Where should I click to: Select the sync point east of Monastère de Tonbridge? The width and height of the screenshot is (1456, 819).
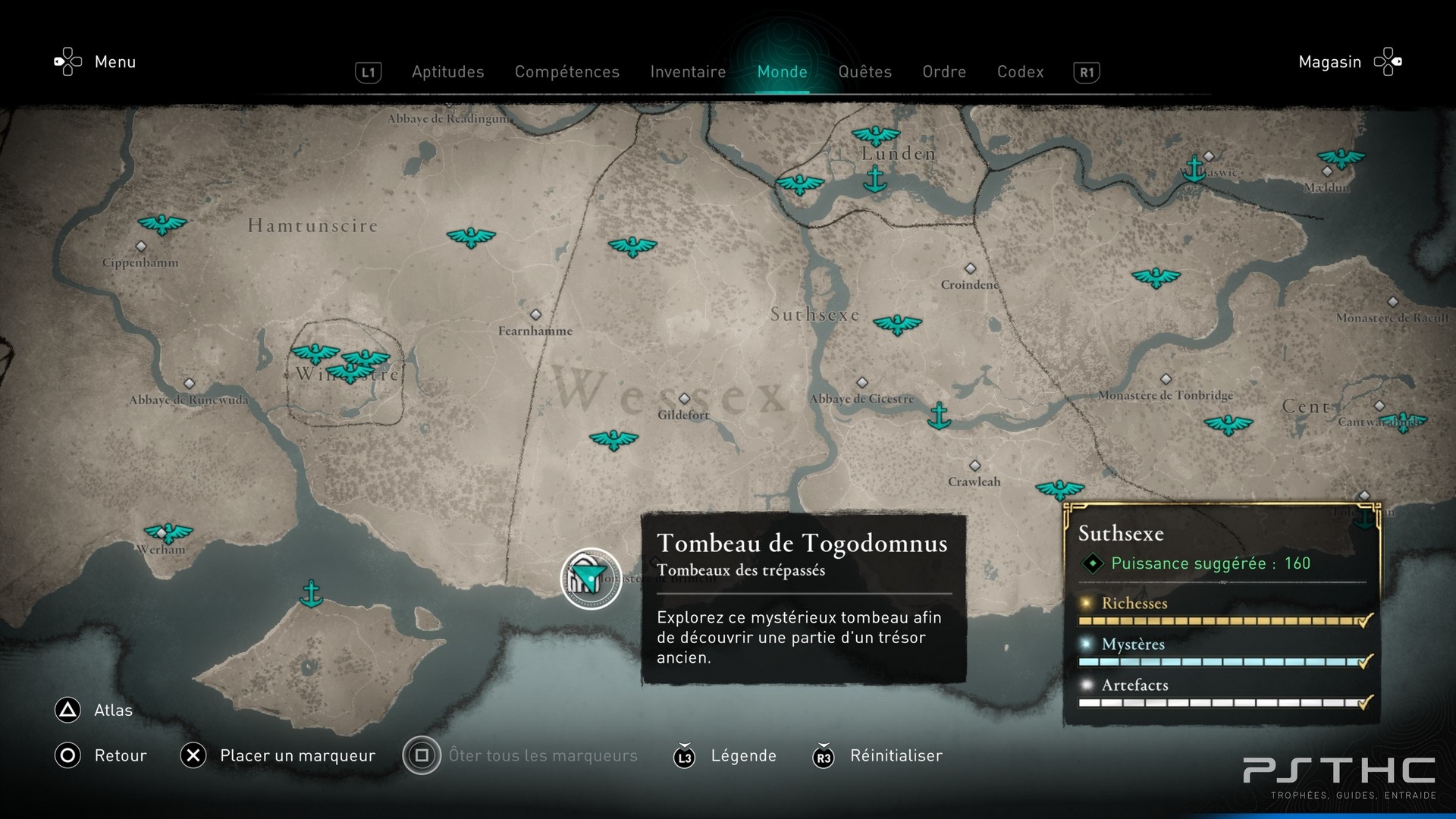point(1228,425)
